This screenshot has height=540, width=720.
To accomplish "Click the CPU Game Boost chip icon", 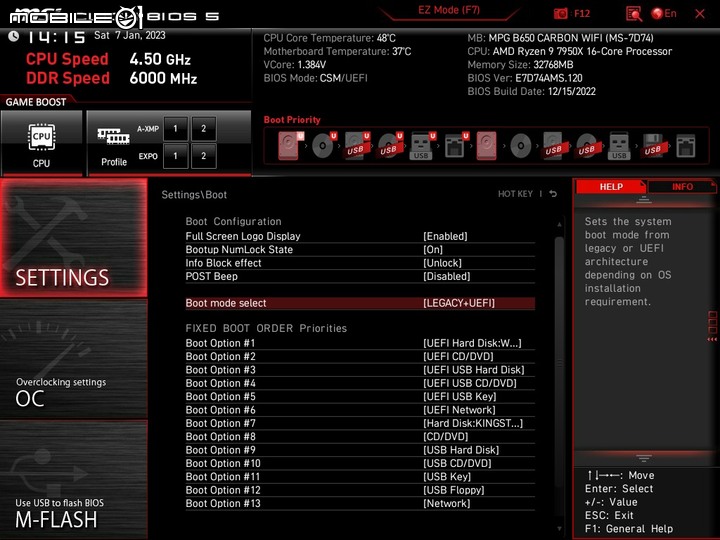I will pyautogui.click(x=41, y=137).
